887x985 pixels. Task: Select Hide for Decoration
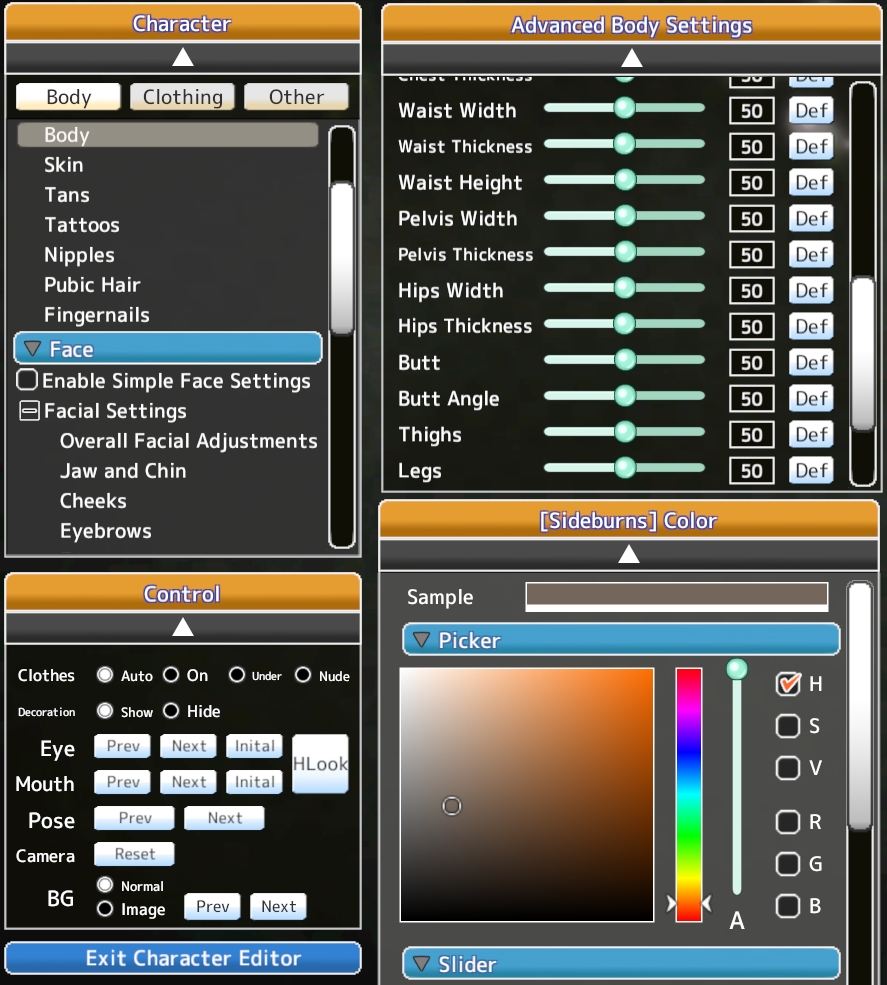point(171,711)
